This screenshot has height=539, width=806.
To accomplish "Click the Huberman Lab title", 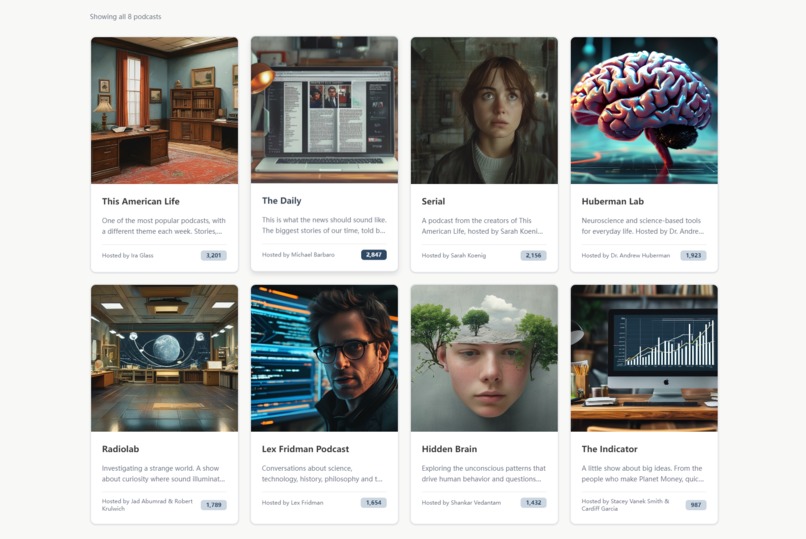I will [613, 201].
